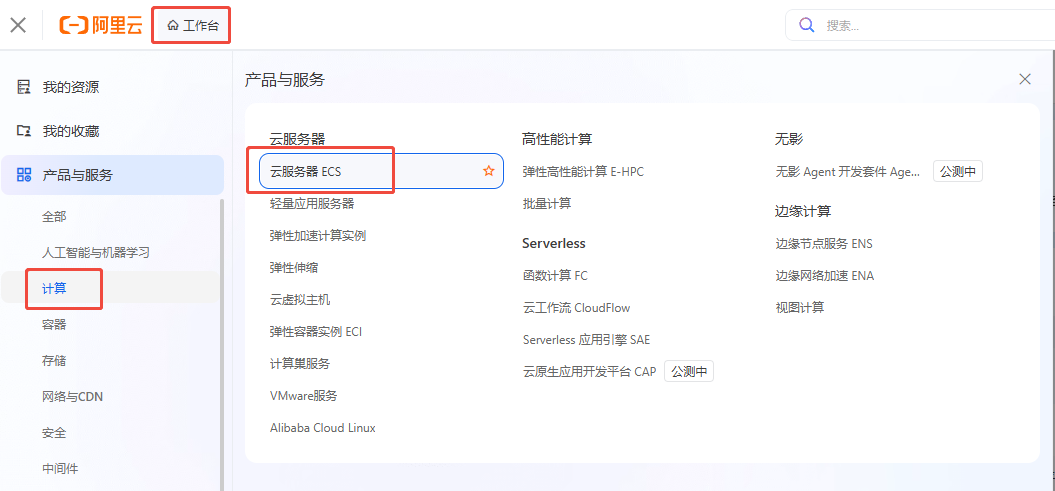Open 云服务器 ECS product link
The height and width of the screenshot is (491, 1055).
click(x=305, y=172)
